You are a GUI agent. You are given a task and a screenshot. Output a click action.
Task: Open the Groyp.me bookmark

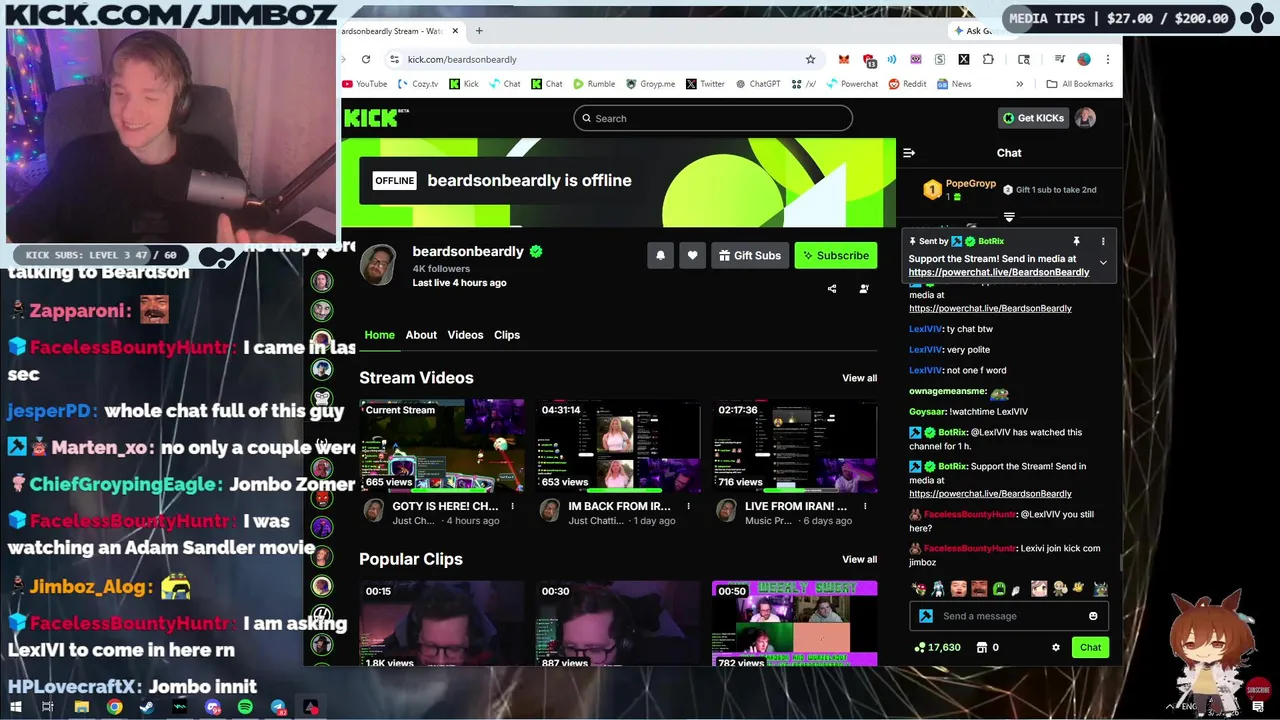coord(650,84)
